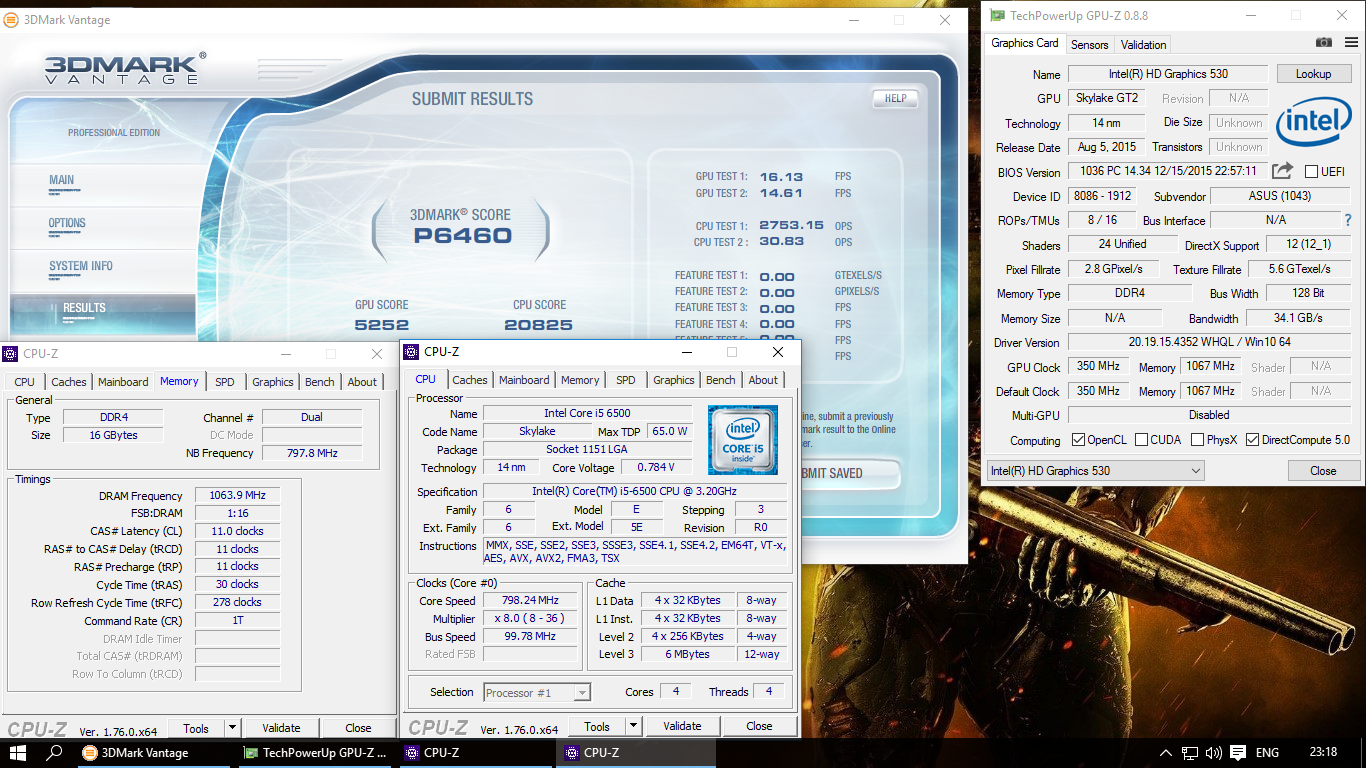Open the action center notification icon
Image resolution: width=1366 pixels, height=768 pixels.
1238,753
